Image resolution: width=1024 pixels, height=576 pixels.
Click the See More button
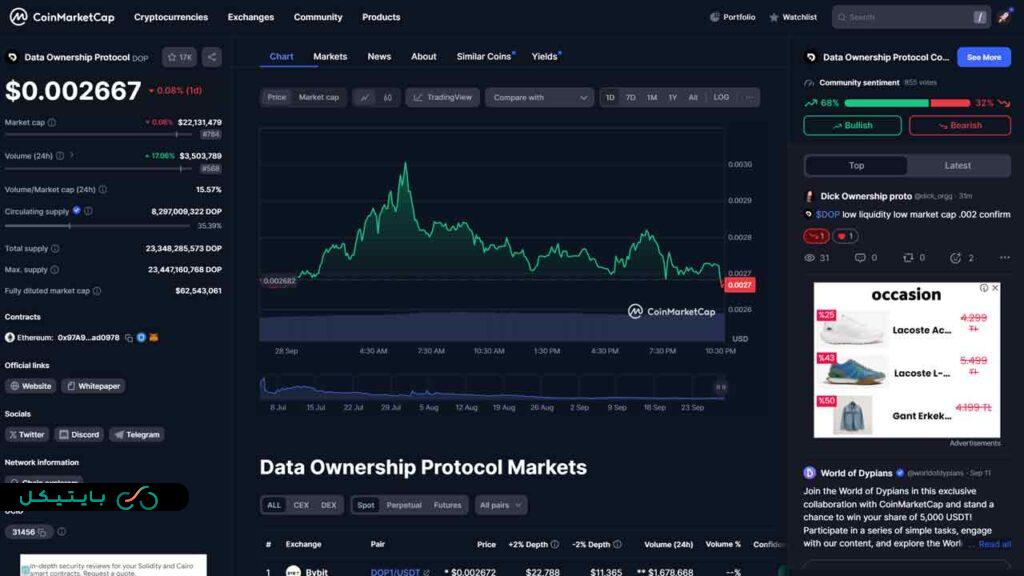(983, 57)
